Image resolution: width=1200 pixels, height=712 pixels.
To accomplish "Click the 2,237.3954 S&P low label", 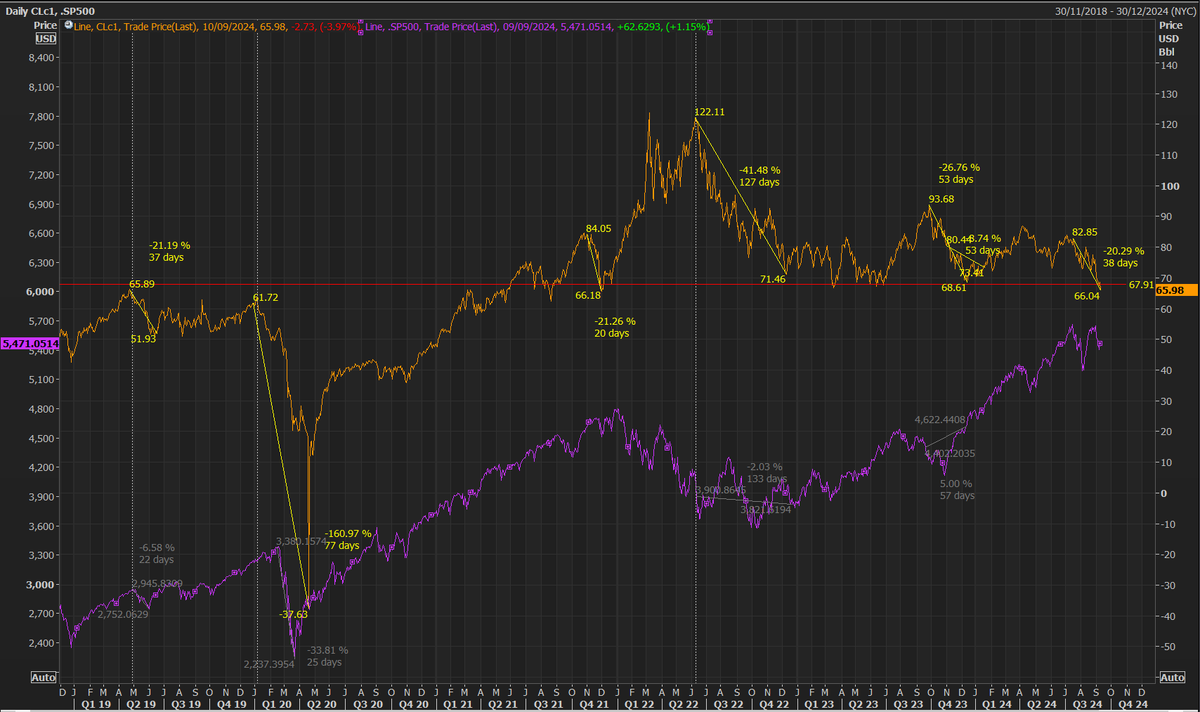I will click(270, 663).
